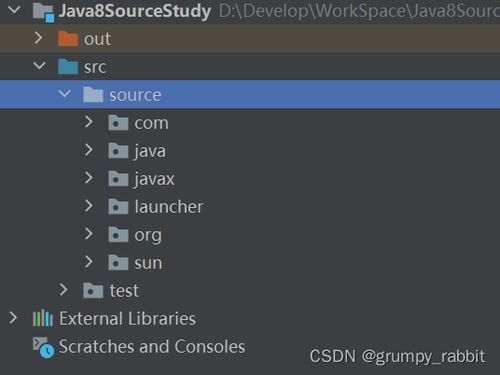
Task: Select the org package
Action: pyautogui.click(x=148, y=235)
